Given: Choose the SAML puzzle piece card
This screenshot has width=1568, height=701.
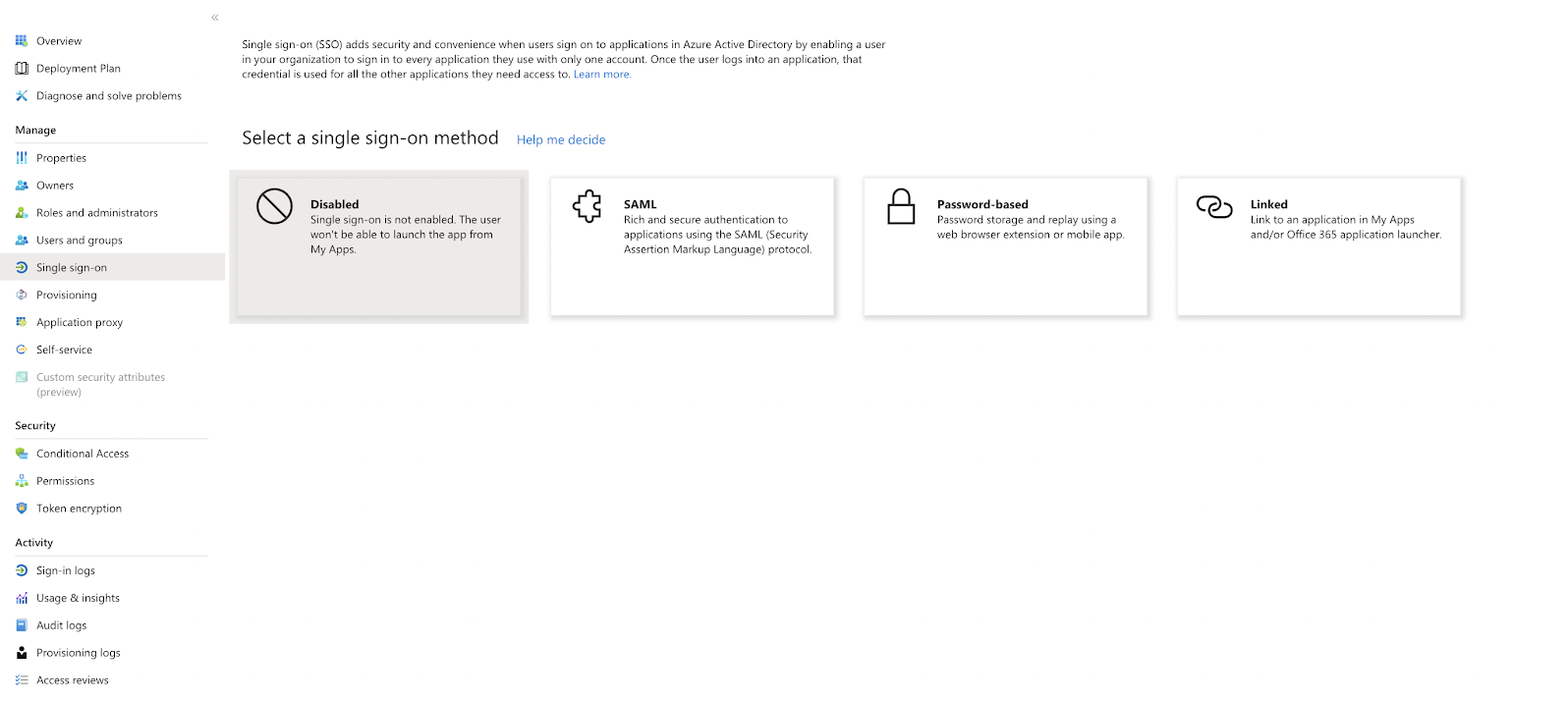Looking at the screenshot, I should pyautogui.click(x=693, y=246).
